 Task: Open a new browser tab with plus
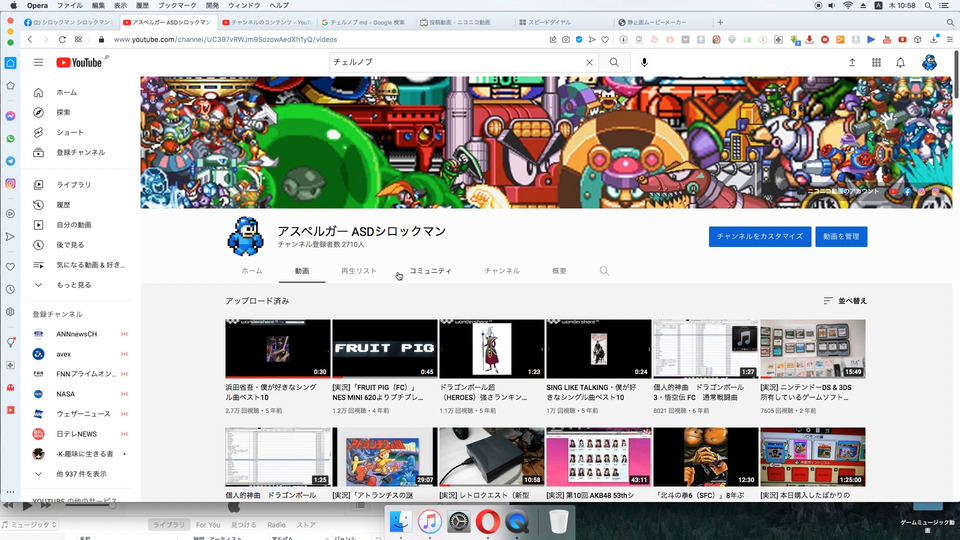720,22
